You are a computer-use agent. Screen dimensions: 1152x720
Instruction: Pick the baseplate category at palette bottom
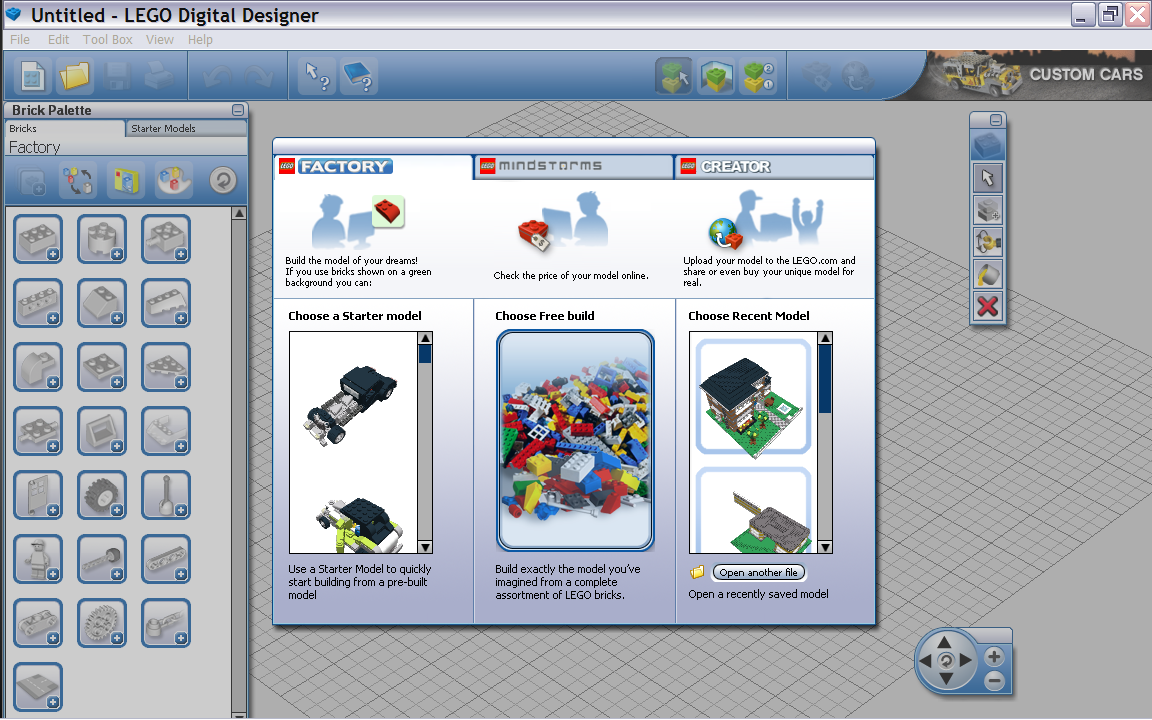coord(38,686)
